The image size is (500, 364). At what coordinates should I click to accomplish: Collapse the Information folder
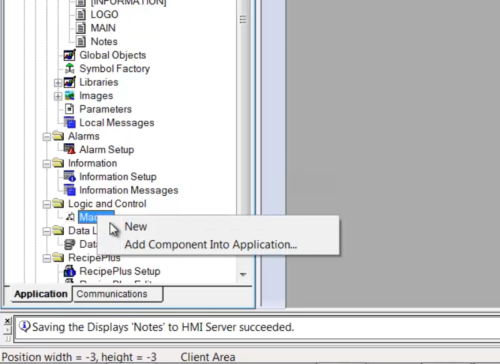click(x=46, y=164)
